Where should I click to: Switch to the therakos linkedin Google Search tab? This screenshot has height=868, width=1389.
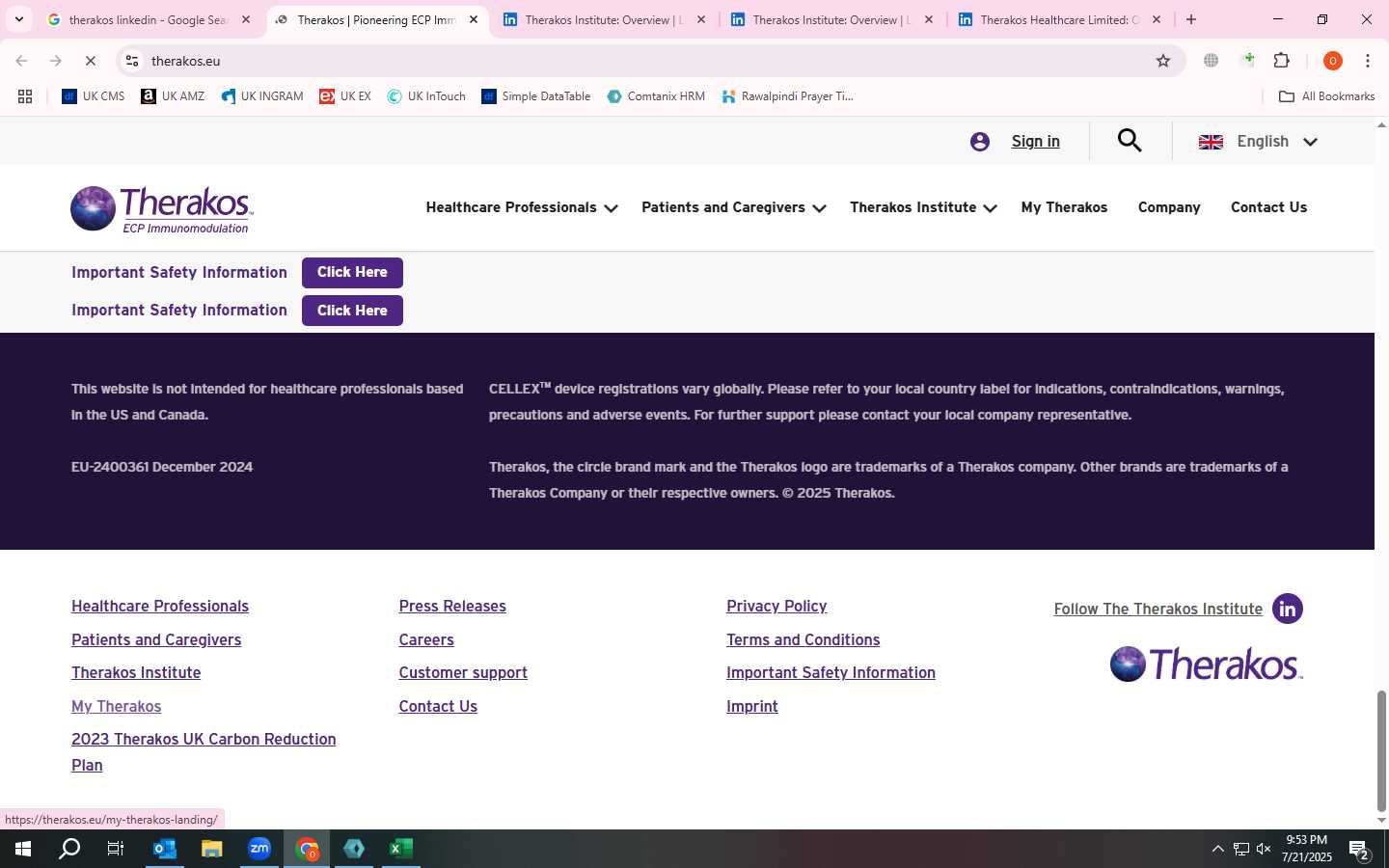pos(150,19)
